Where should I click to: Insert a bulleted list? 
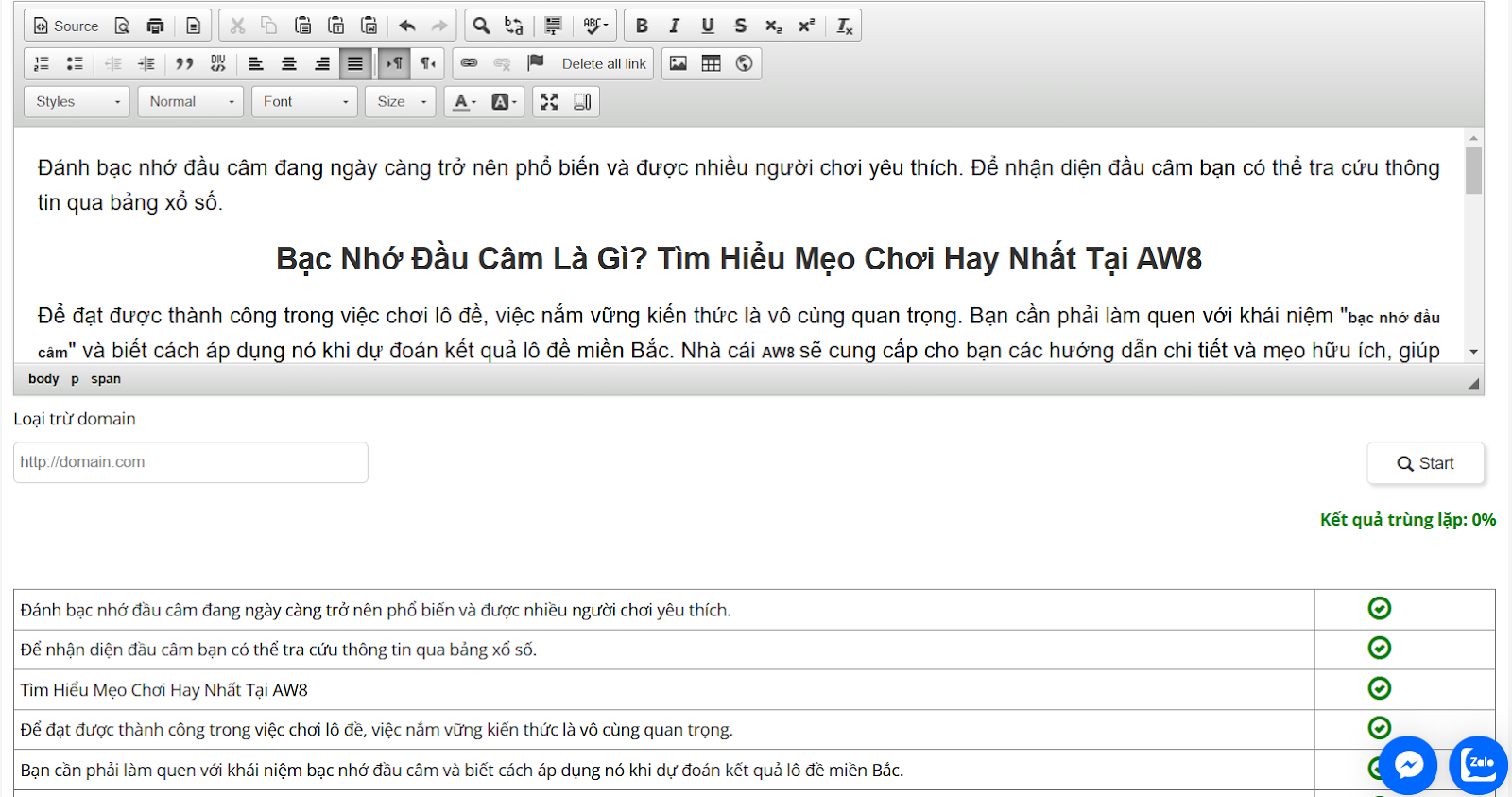point(75,63)
